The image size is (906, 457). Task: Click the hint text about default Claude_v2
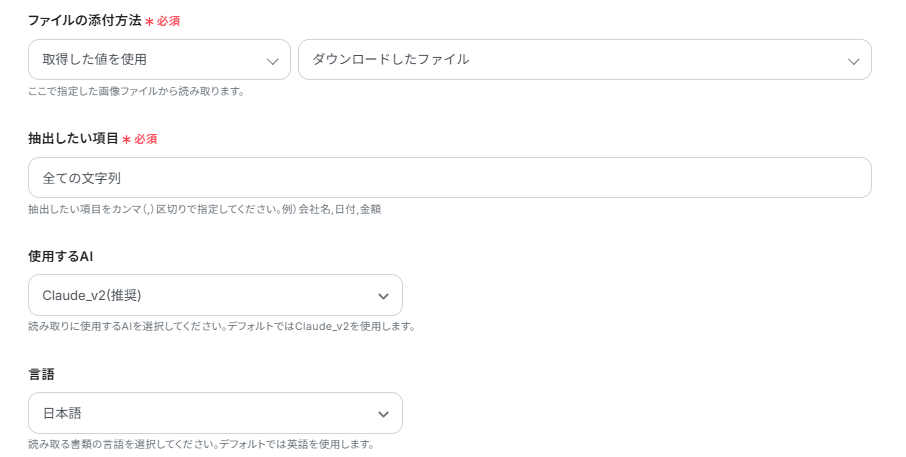coord(221,327)
